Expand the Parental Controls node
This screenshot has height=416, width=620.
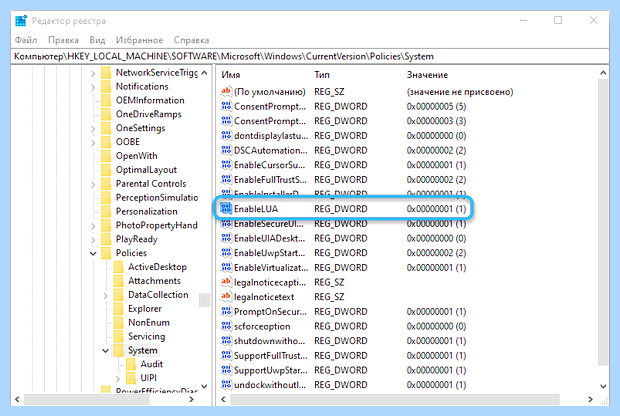point(93,184)
